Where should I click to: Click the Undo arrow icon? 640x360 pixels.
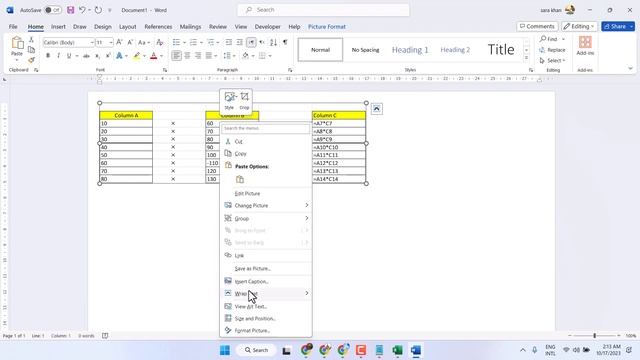[x=82, y=10]
